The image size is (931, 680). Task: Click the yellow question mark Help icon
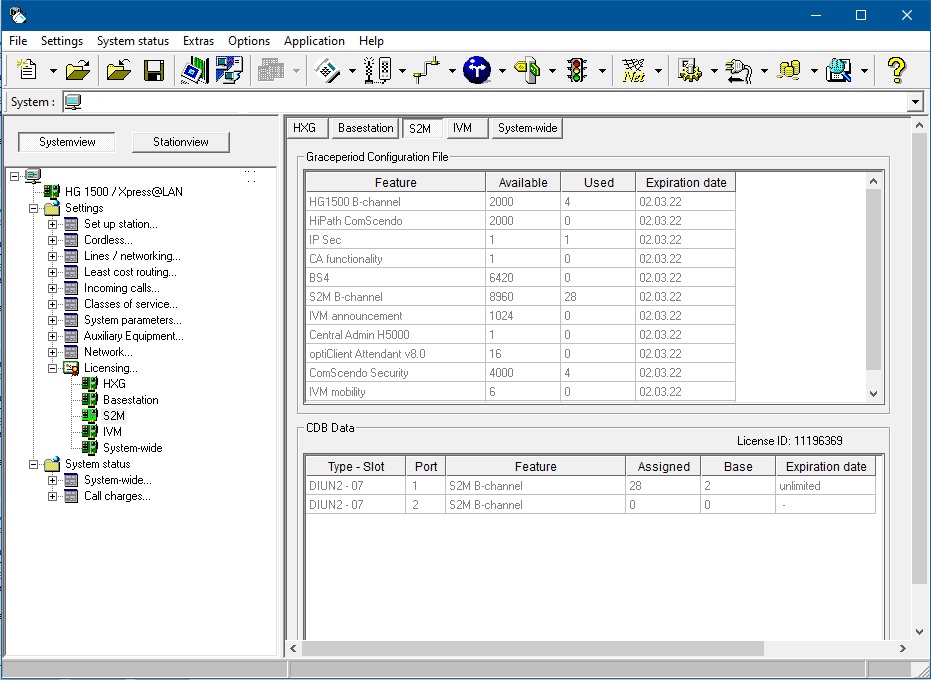pyautogui.click(x=896, y=71)
